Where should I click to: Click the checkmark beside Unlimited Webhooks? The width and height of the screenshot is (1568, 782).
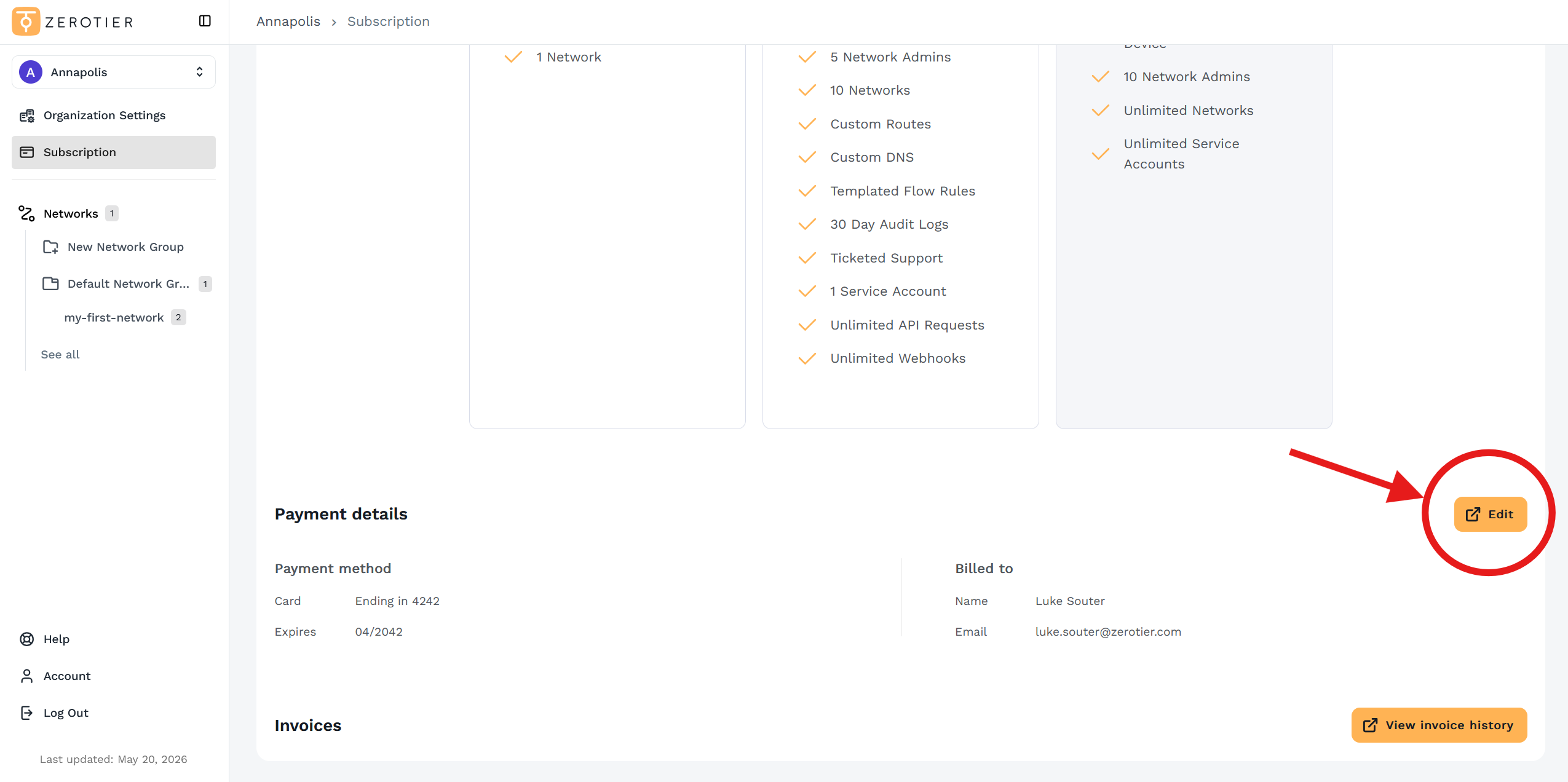(x=807, y=358)
